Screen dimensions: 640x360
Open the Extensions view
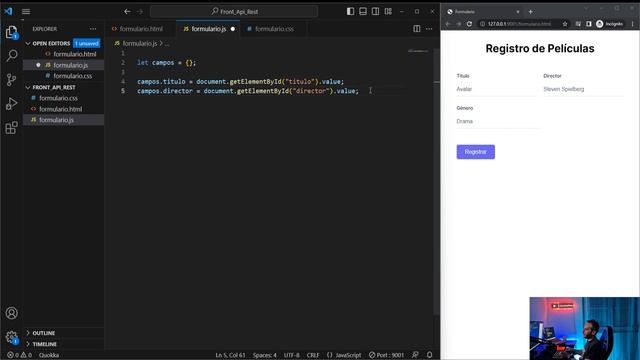point(11,128)
